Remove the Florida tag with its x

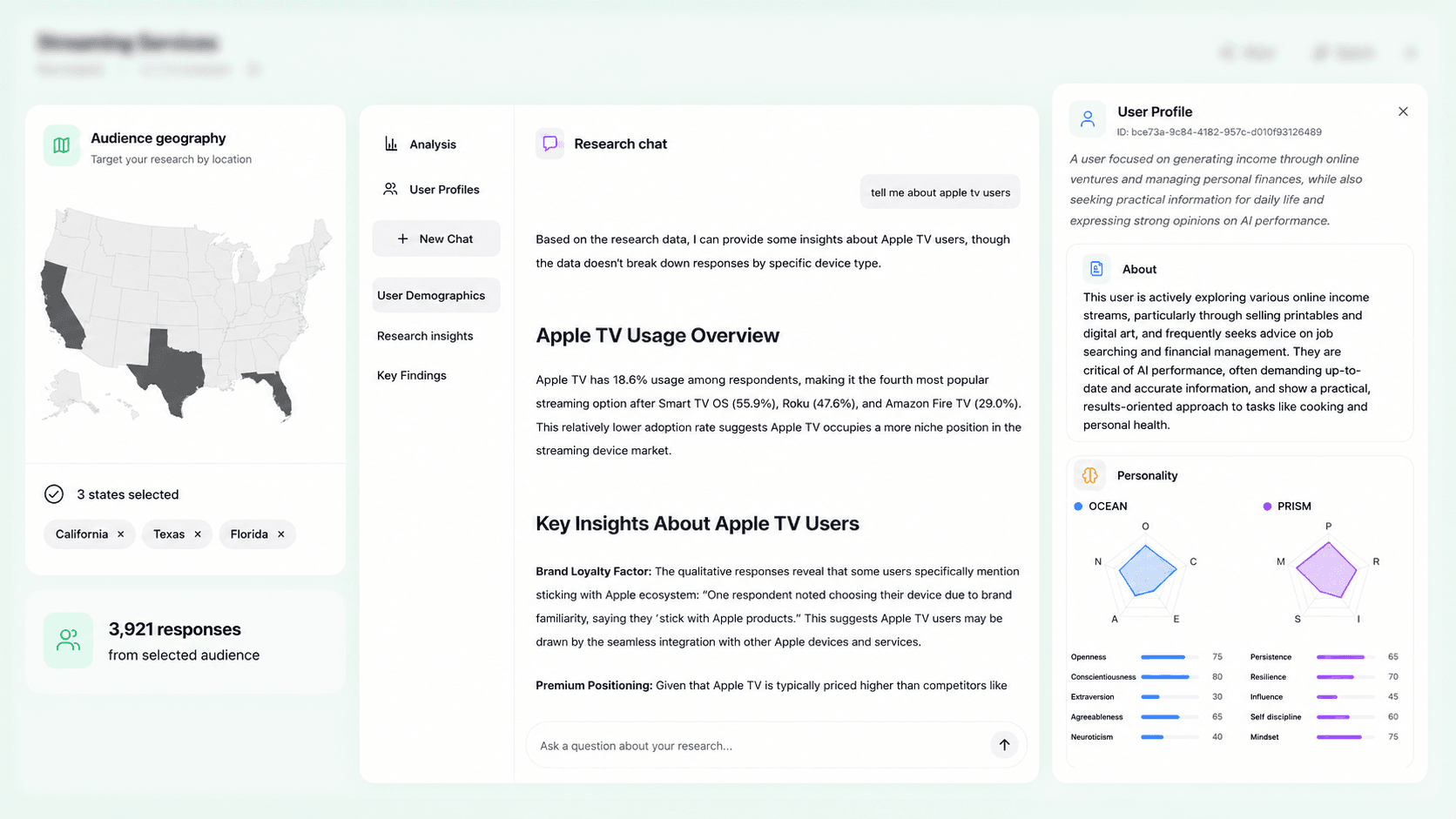pos(281,534)
